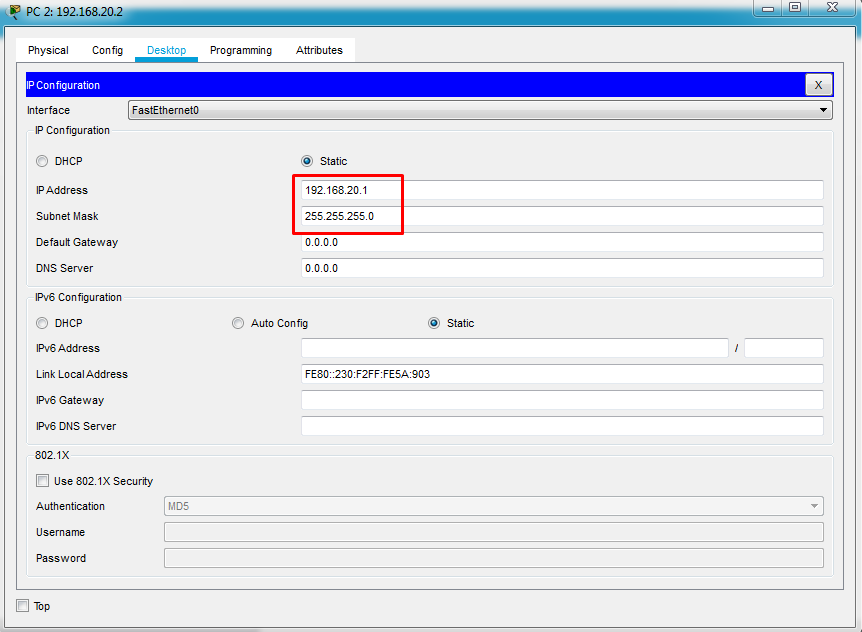Select the IPv4 Static radio button
The height and width of the screenshot is (632, 862).
coord(307,161)
